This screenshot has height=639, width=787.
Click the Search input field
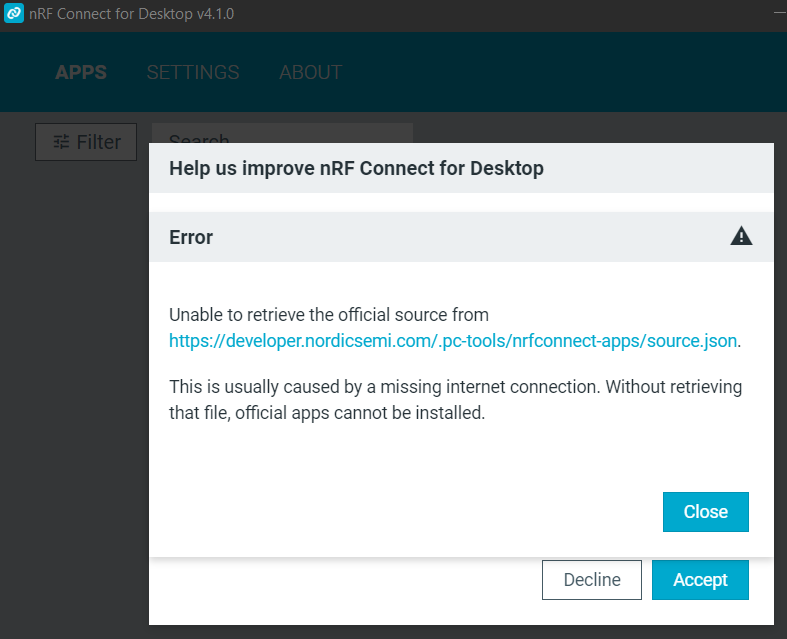point(282,134)
